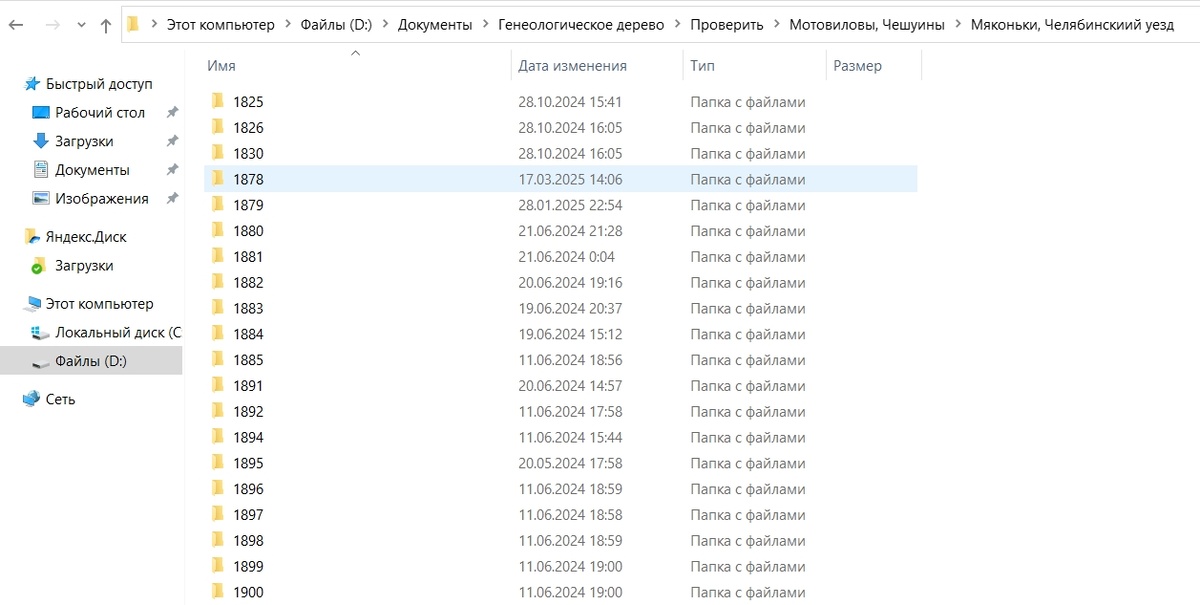
Task: Open Локальный диск (C:) drive
Action: pos(118,332)
